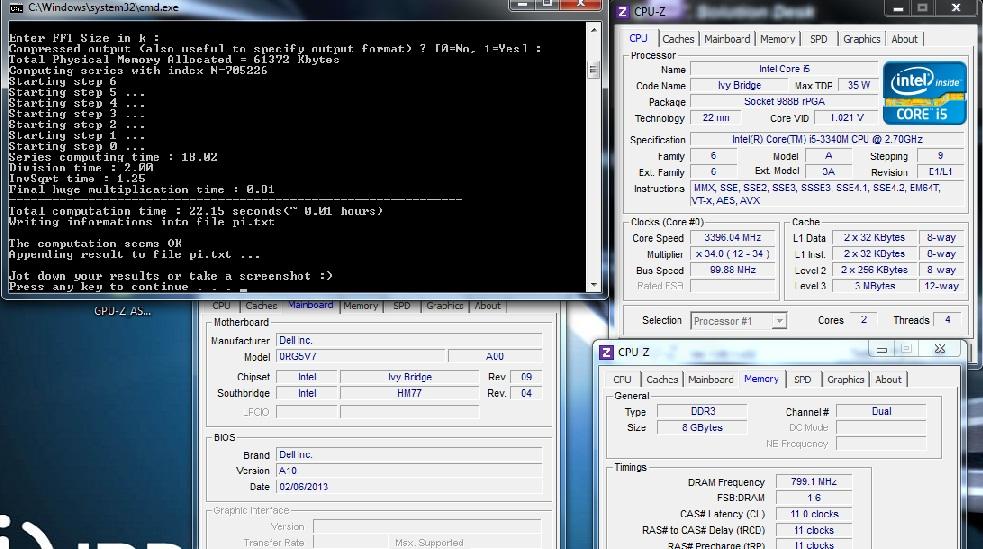Click the memory Size value 8 GBytes

tap(702, 428)
